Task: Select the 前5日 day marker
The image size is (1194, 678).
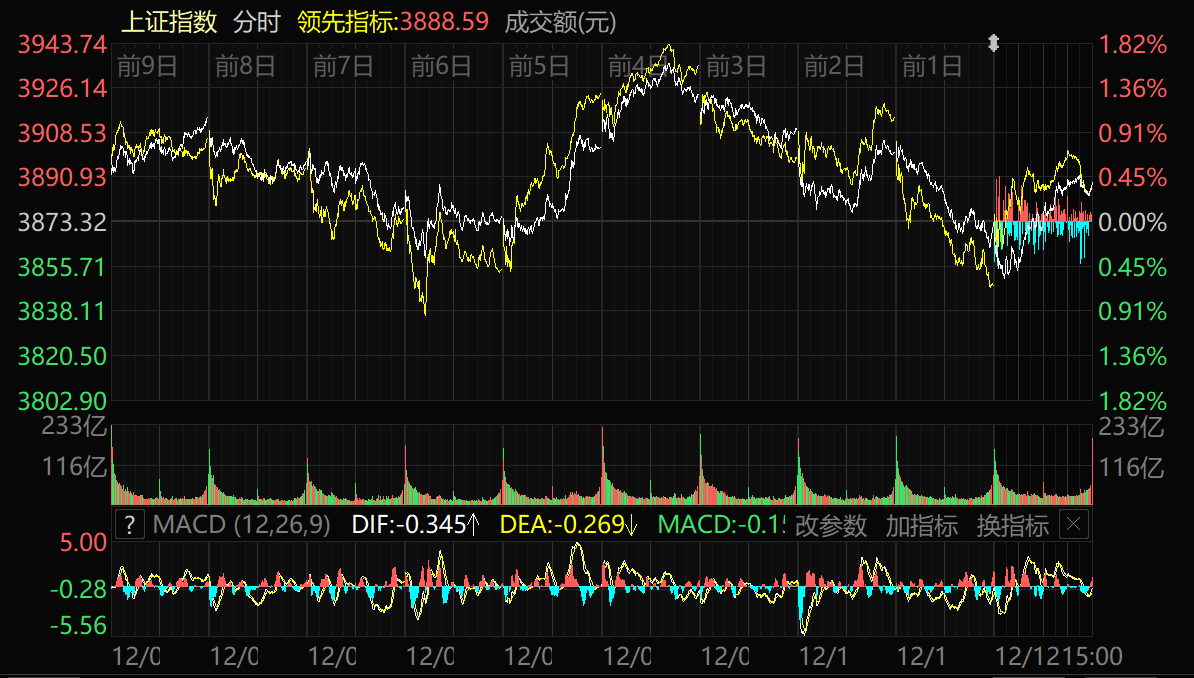Action: 539,67
